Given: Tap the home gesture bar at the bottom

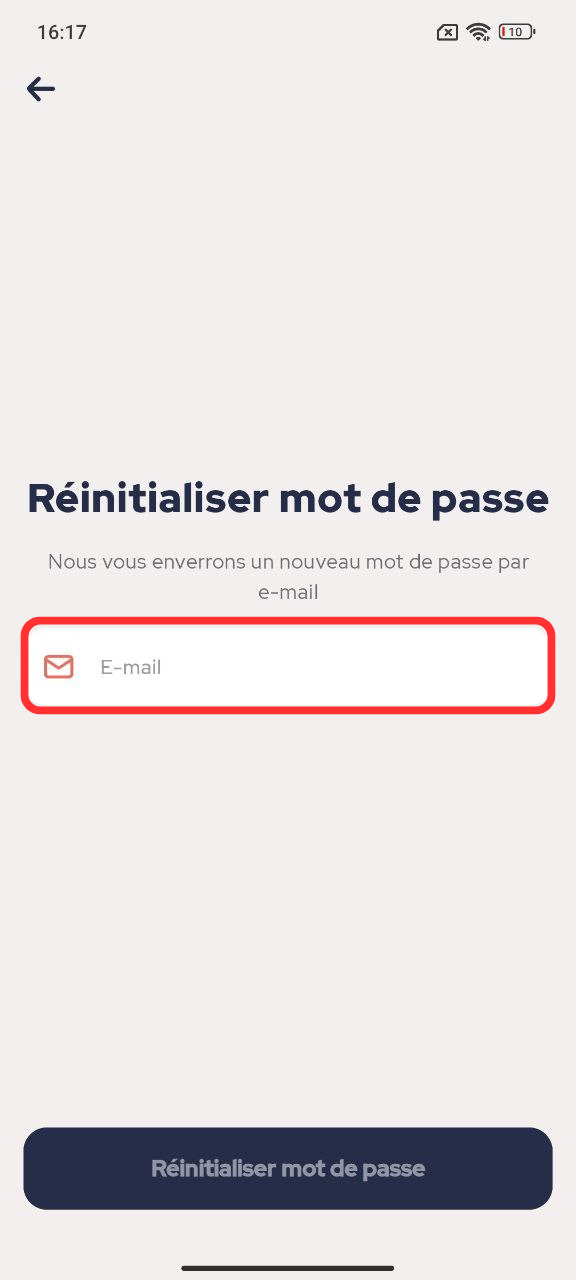Looking at the screenshot, I should click(x=288, y=1268).
